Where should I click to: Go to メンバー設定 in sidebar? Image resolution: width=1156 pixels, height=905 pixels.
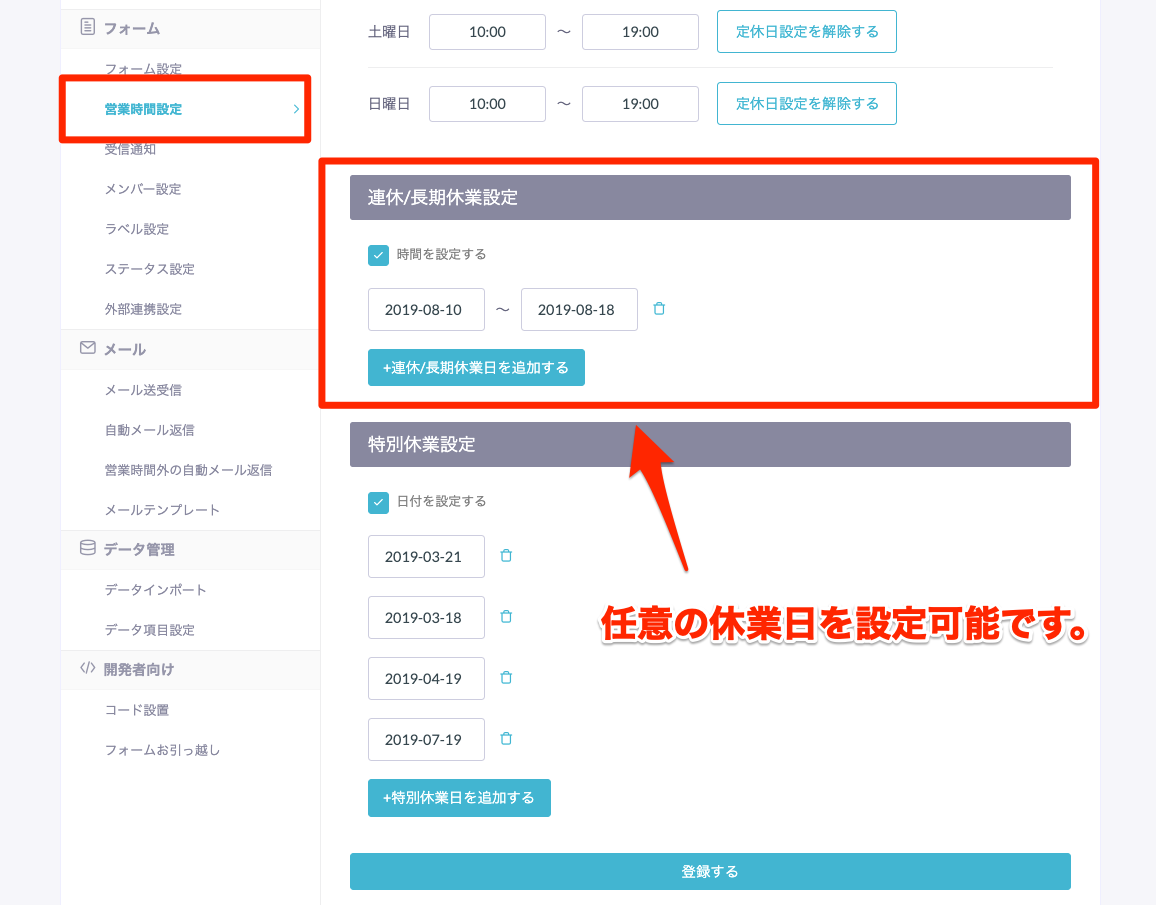(x=143, y=189)
